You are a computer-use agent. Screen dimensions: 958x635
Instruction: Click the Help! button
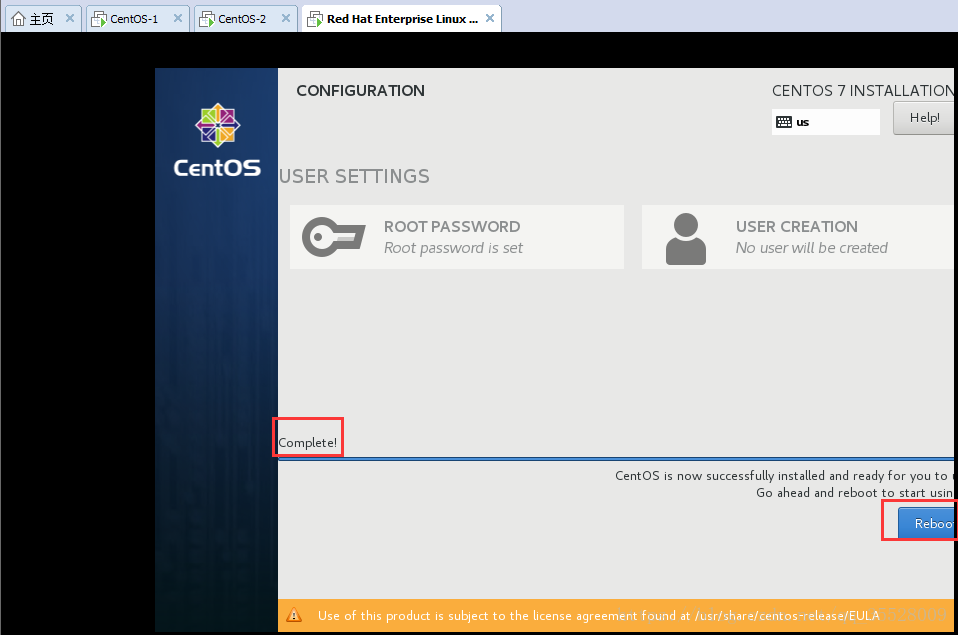(924, 118)
